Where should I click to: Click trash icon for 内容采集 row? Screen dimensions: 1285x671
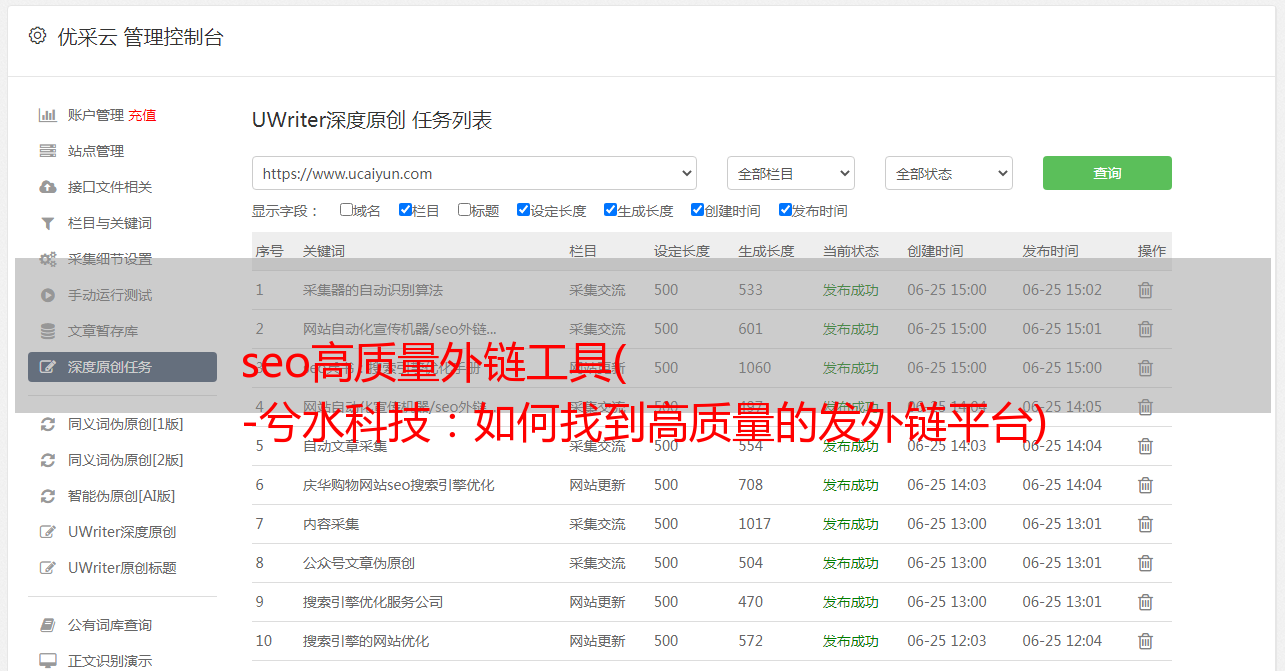[x=1145, y=524]
